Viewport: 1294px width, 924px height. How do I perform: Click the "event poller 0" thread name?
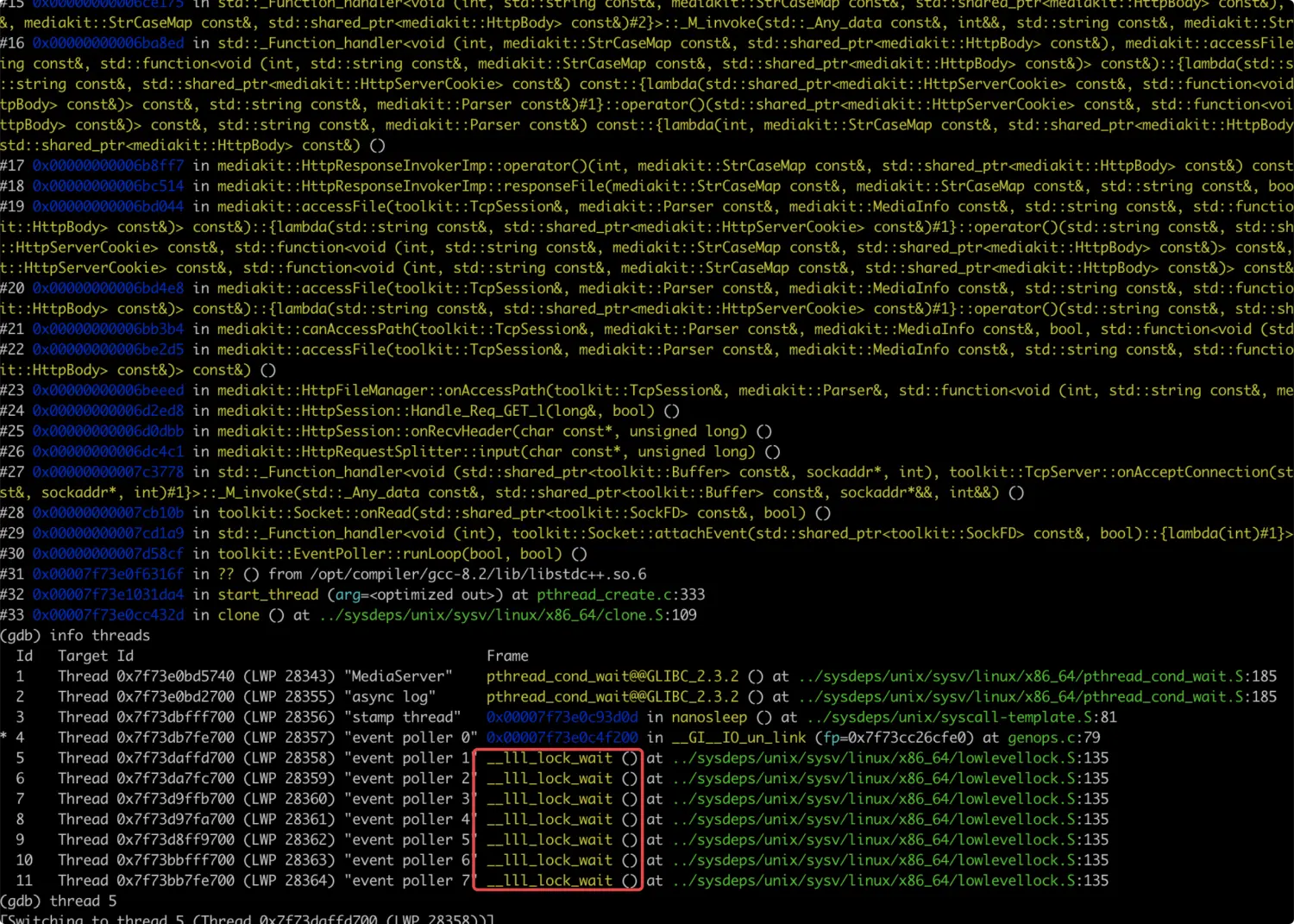(x=411, y=737)
